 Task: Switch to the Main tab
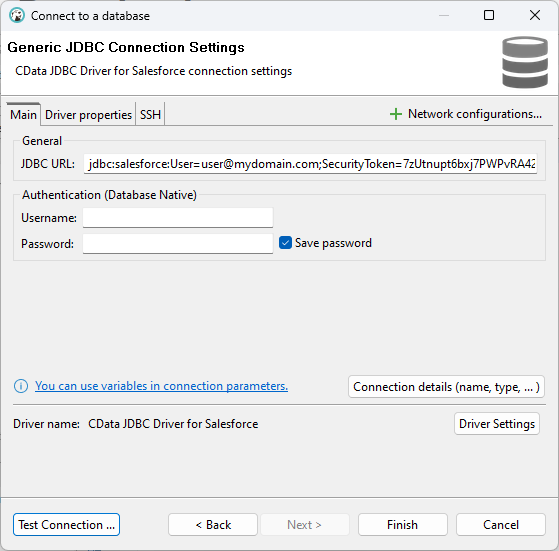pos(24,115)
